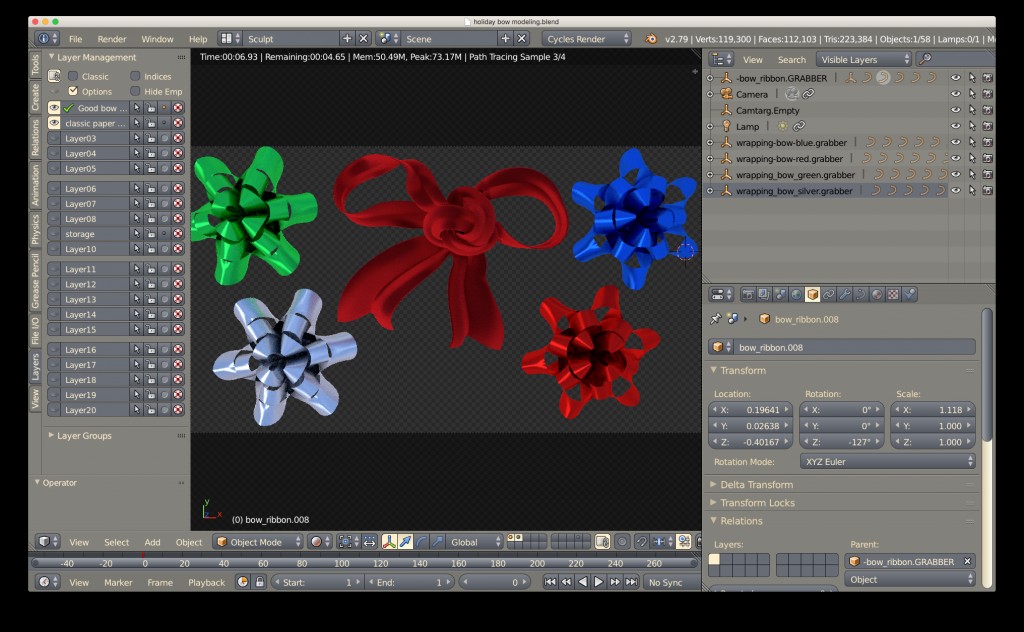The width and height of the screenshot is (1024, 632).
Task: Open the World properties tab
Action: tap(796, 294)
